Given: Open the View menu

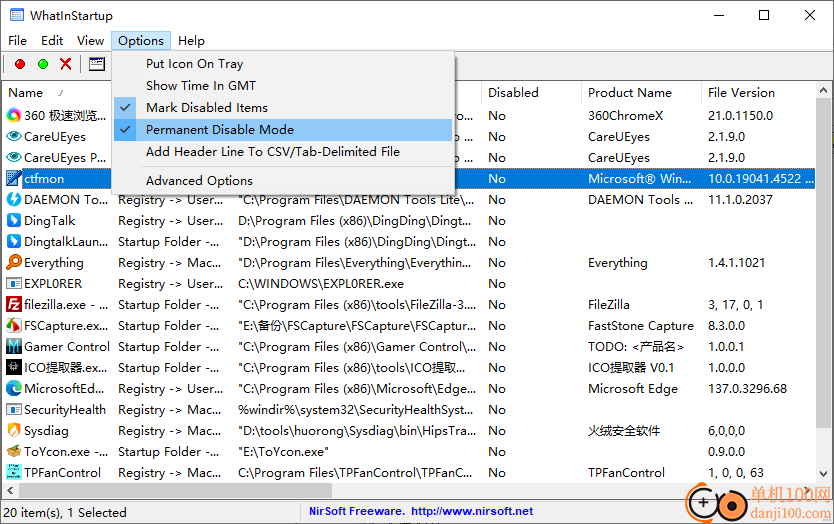Looking at the screenshot, I should click(90, 41).
